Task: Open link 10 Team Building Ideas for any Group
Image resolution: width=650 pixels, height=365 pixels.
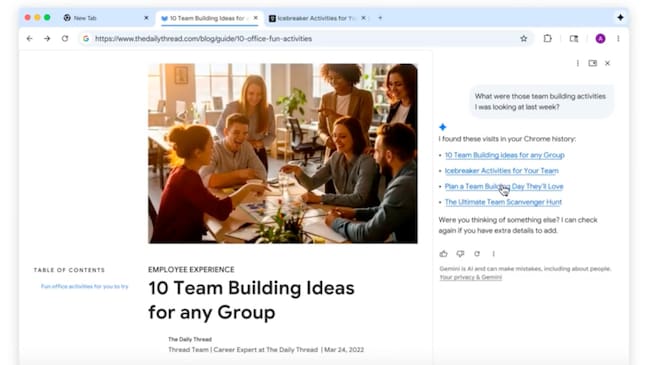Action: (504, 155)
